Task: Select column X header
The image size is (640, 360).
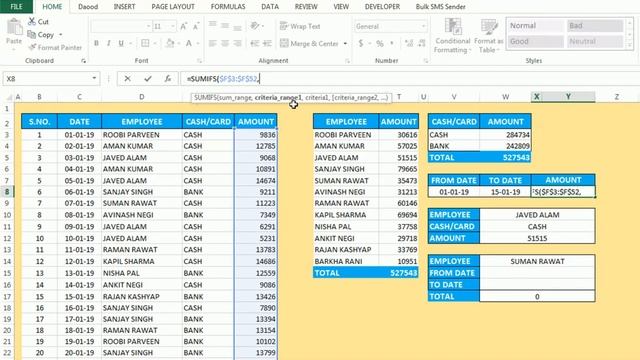Action: (536, 97)
